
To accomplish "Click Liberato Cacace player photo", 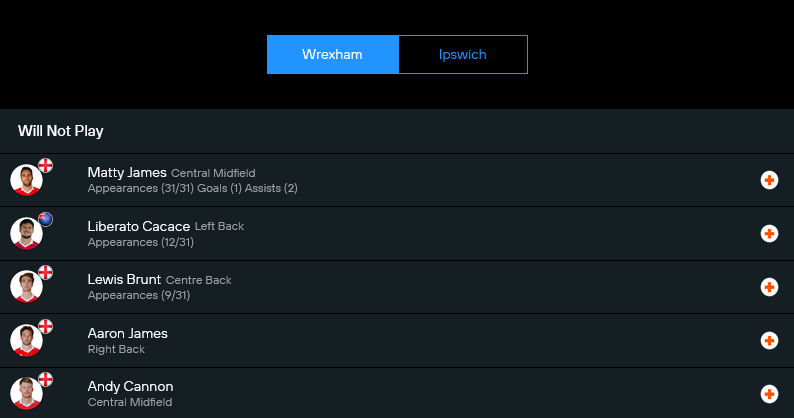I will 26,234.
